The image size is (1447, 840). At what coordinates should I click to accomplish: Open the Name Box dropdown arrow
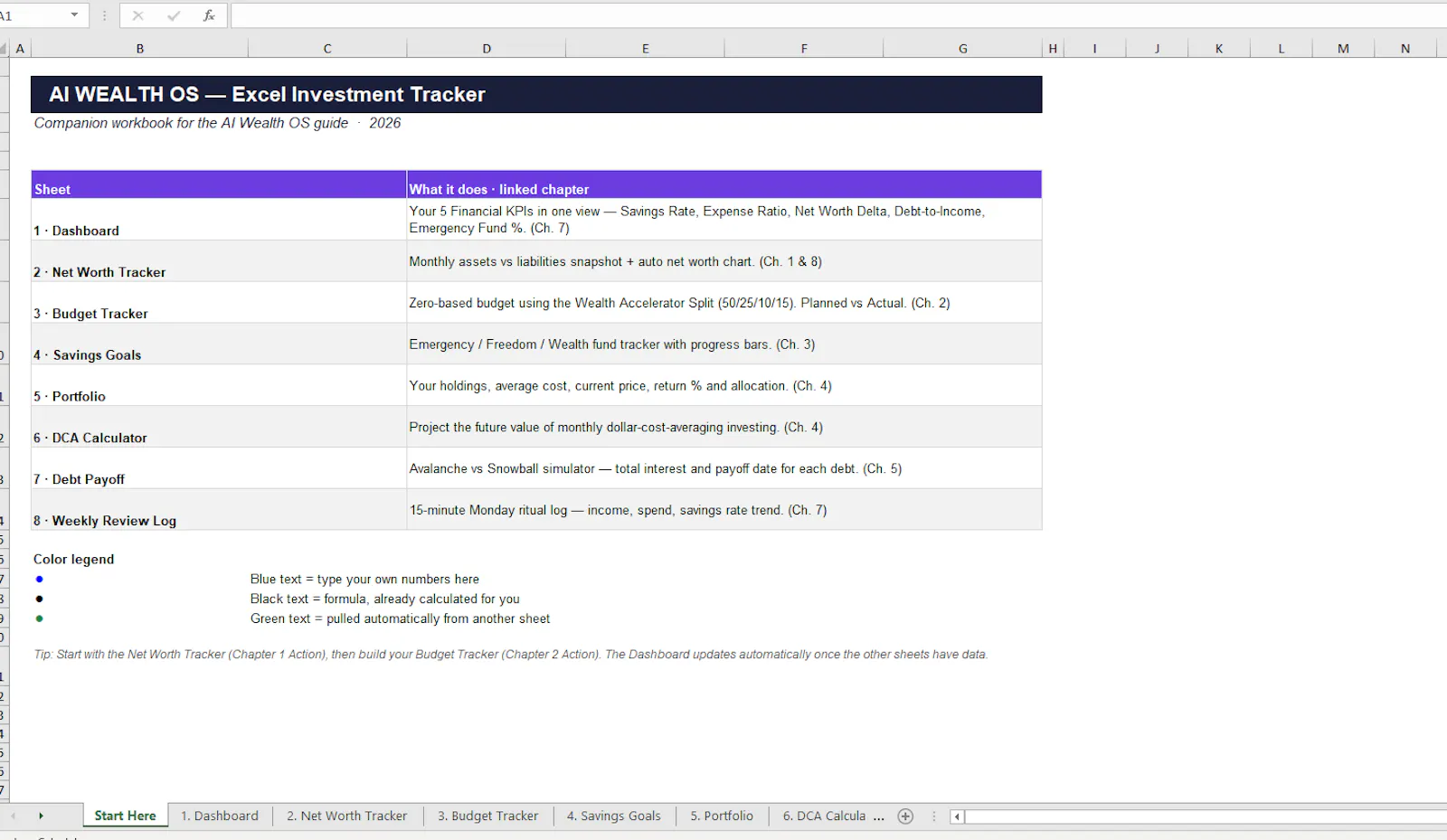coord(74,15)
